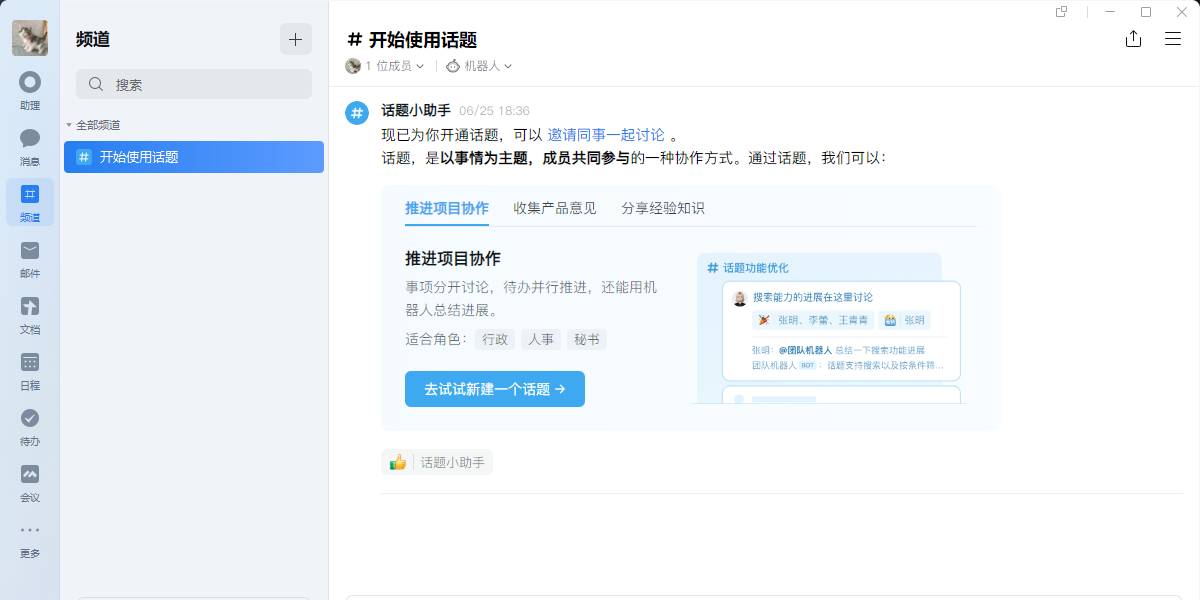The width and height of the screenshot is (1200, 600).
Task: Open the 邀请同事一起讨论 link
Action: (x=606, y=135)
